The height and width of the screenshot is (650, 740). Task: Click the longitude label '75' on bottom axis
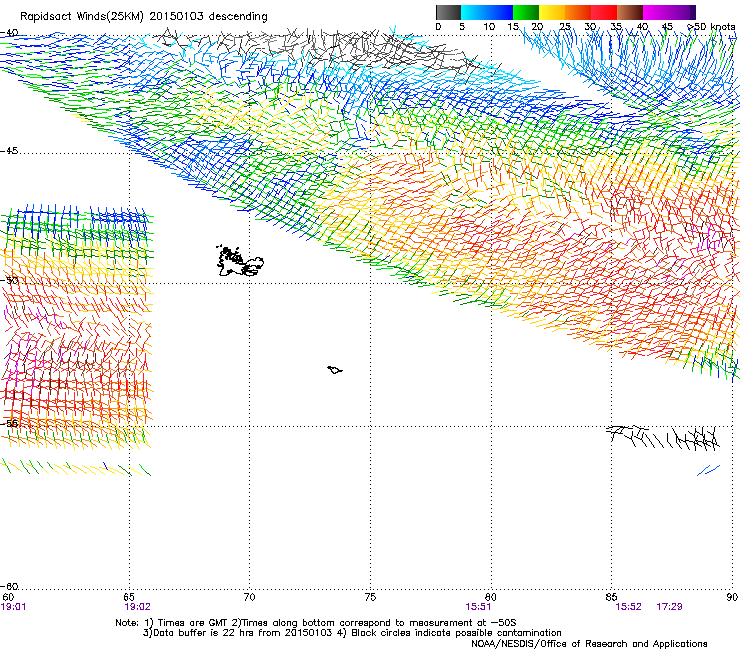tap(370, 597)
